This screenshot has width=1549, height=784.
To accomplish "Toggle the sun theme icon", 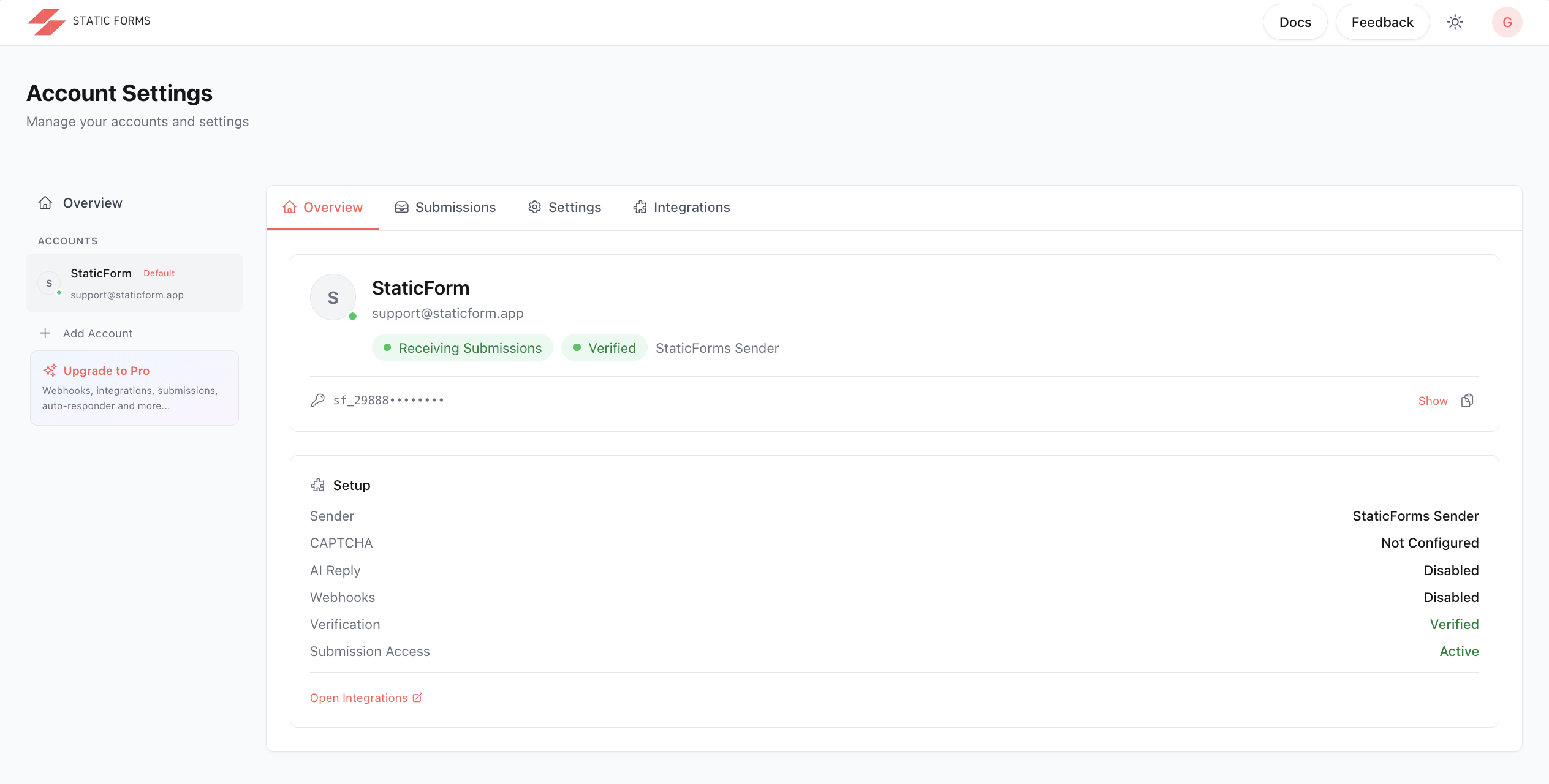I will pyautogui.click(x=1455, y=22).
